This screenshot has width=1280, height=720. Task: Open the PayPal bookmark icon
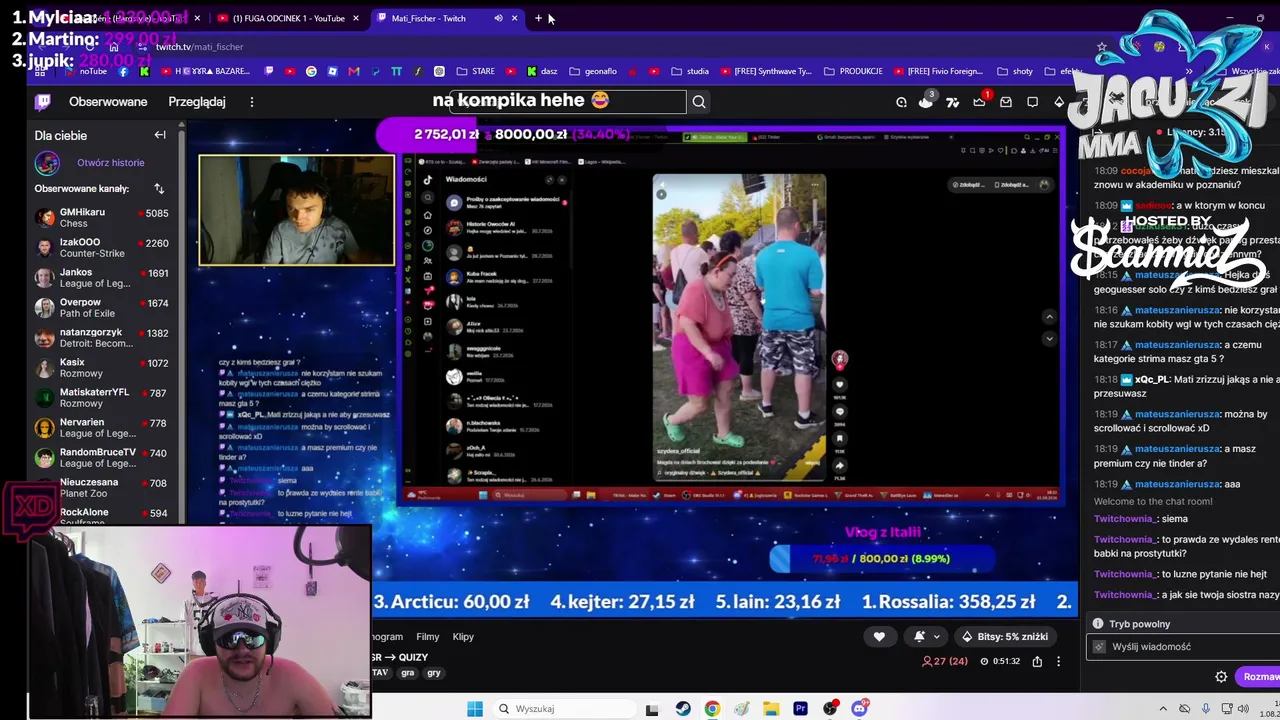tap(375, 71)
